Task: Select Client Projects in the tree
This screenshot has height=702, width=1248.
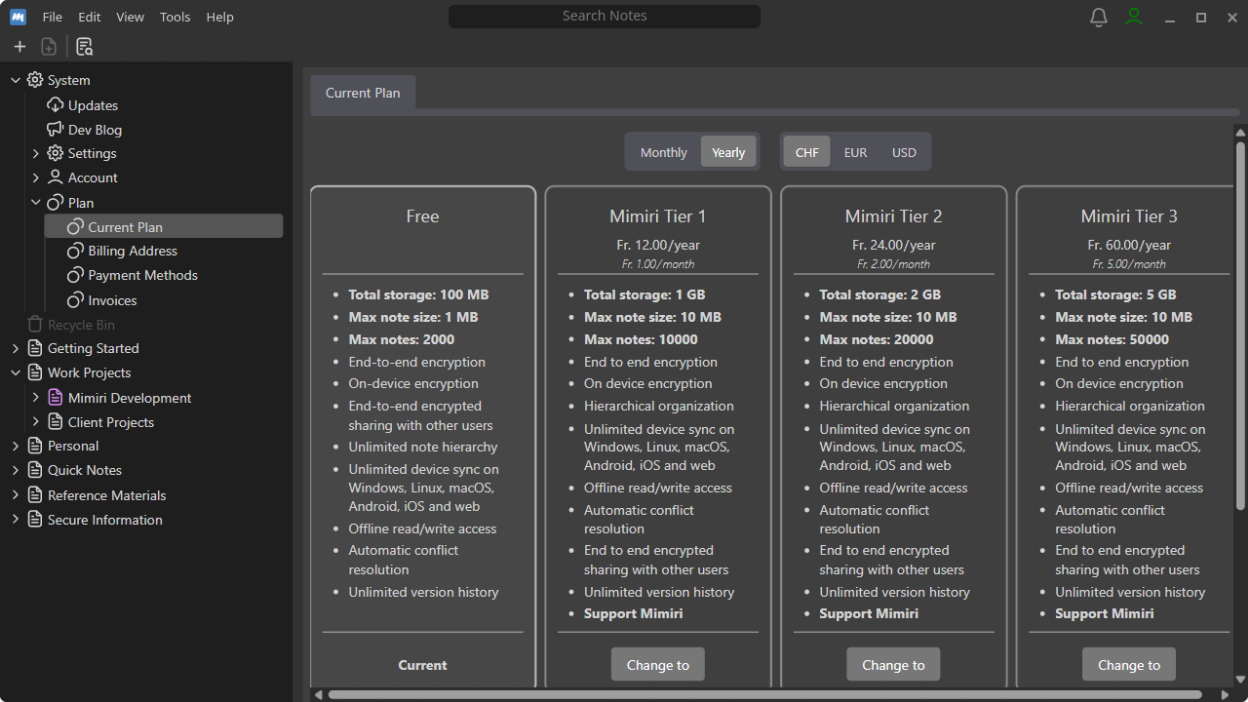Action: 111,422
